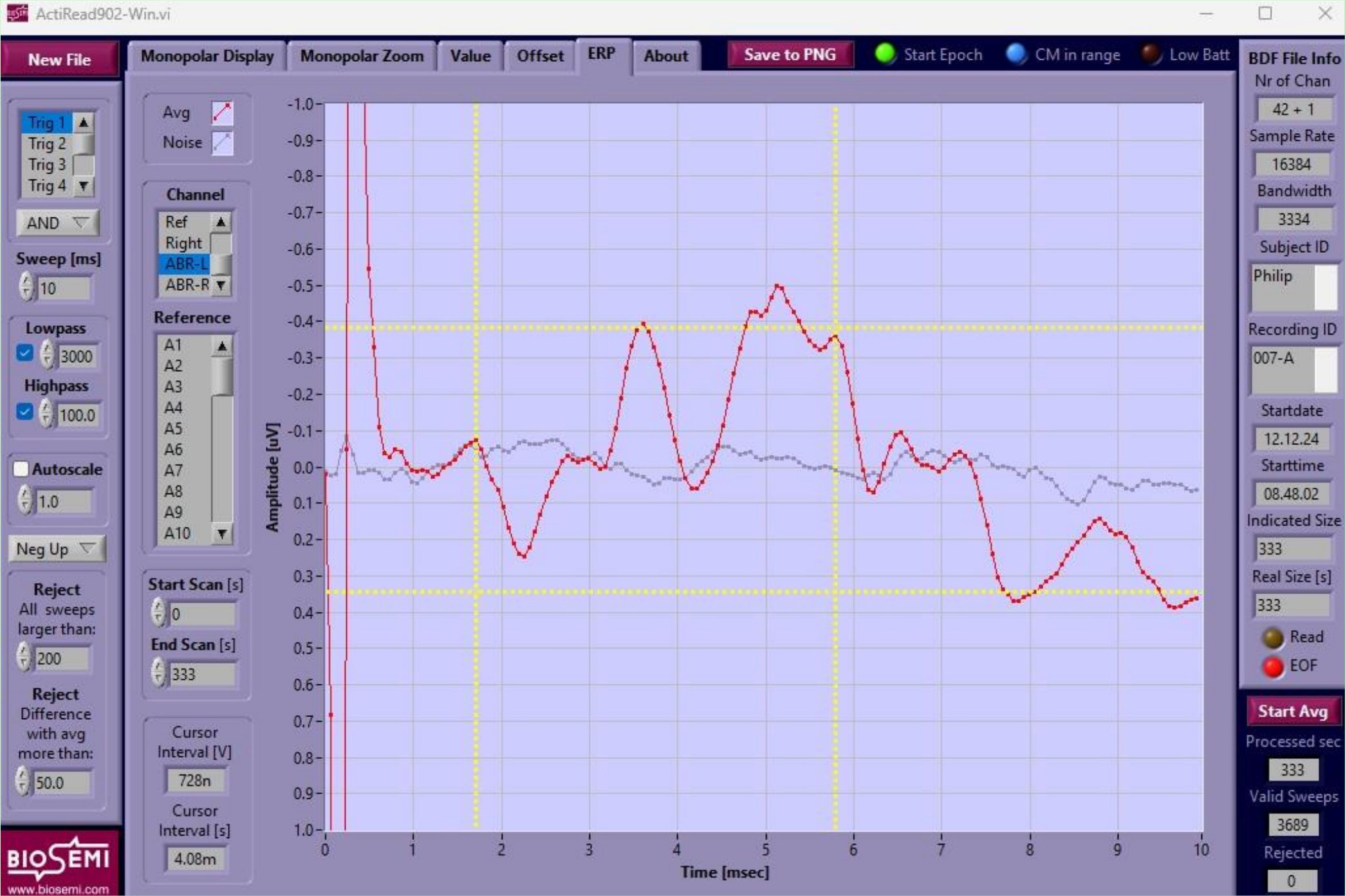Click Reference list up arrow
Screen dimensions: 1345x896
tap(222, 346)
